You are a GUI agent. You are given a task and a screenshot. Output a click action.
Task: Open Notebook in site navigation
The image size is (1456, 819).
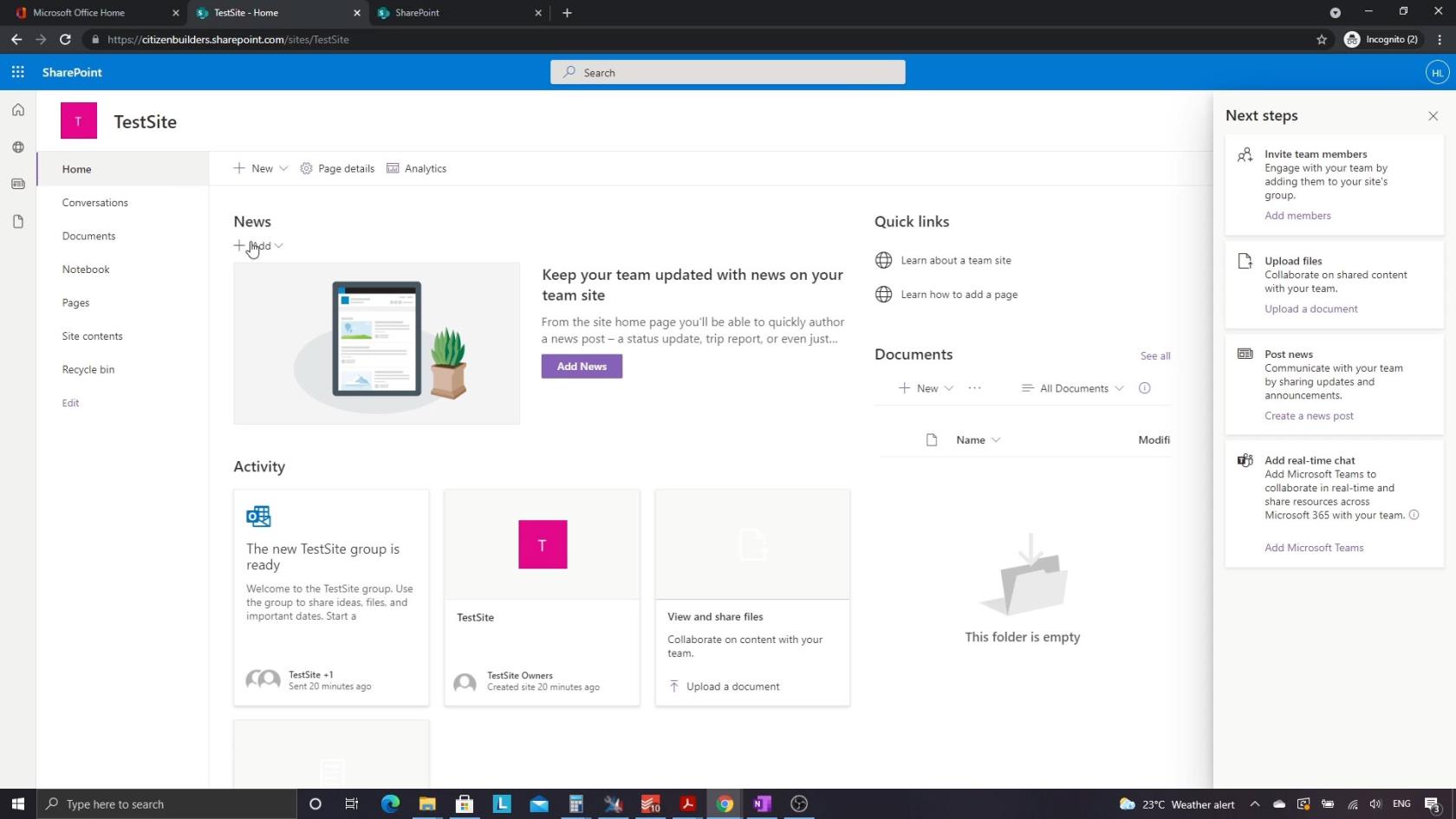pos(86,270)
